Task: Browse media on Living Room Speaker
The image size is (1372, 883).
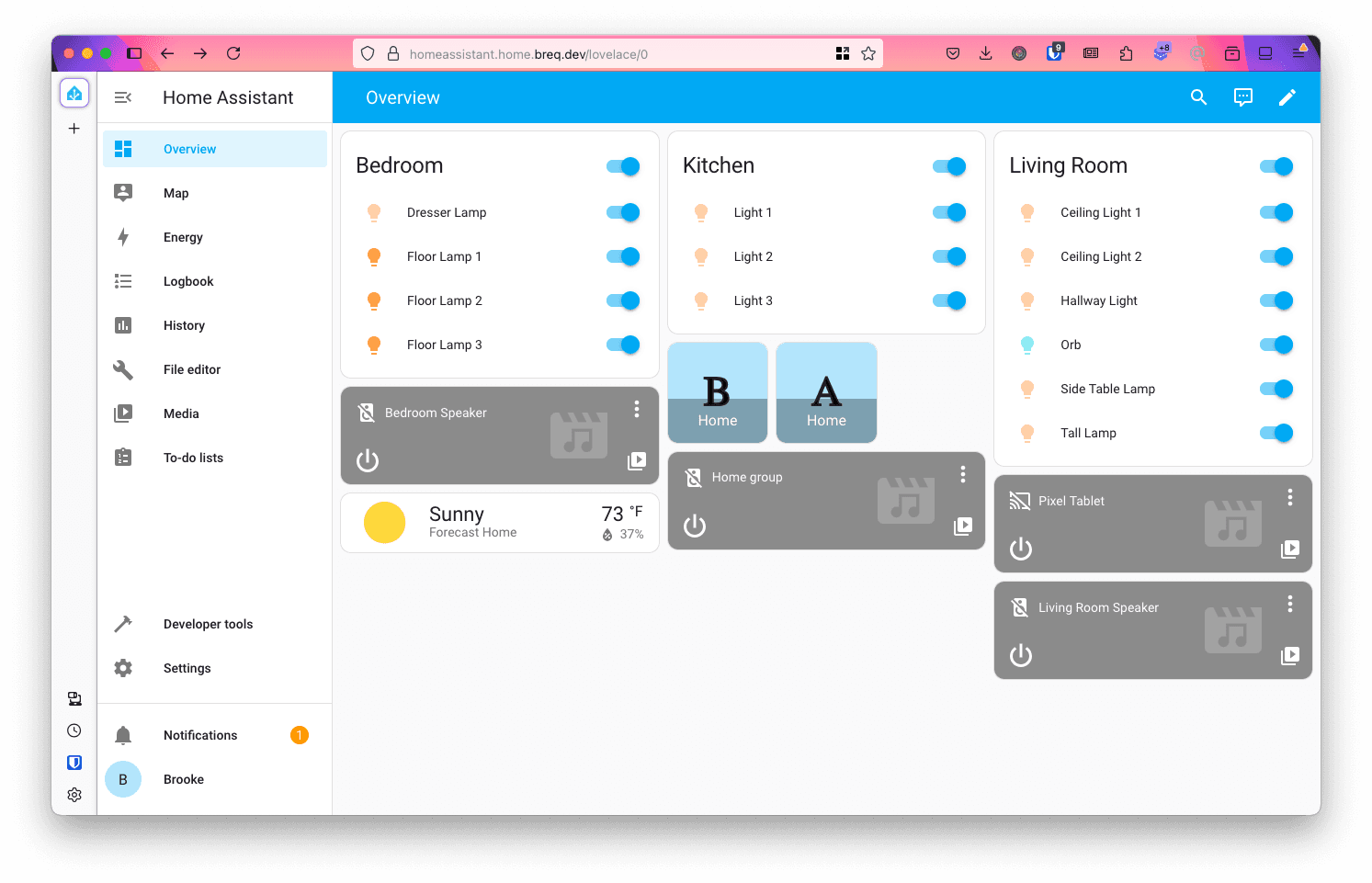Action: tap(1289, 655)
